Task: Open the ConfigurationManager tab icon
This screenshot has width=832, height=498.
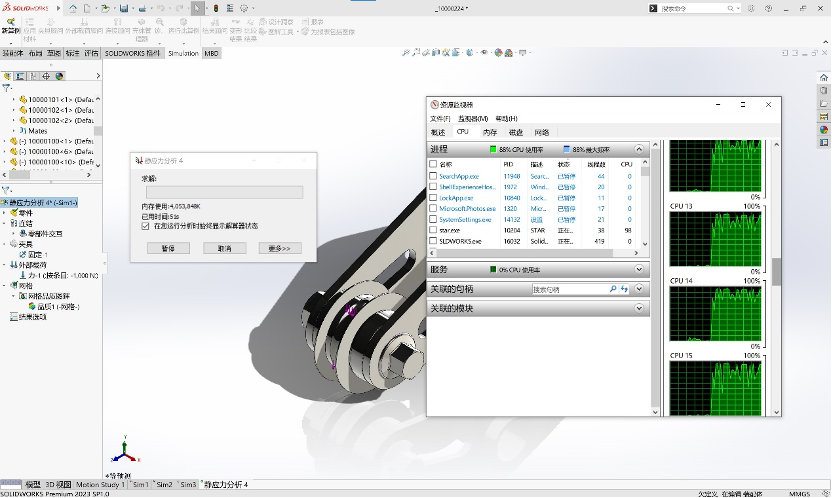Action: pyautogui.click(x=33, y=76)
